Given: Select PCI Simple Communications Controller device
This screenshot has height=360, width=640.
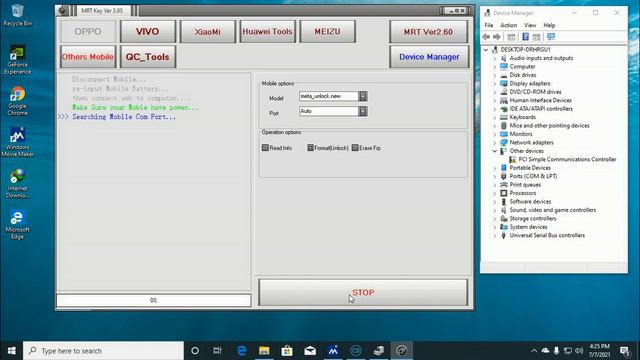Looking at the screenshot, I should point(567,159).
